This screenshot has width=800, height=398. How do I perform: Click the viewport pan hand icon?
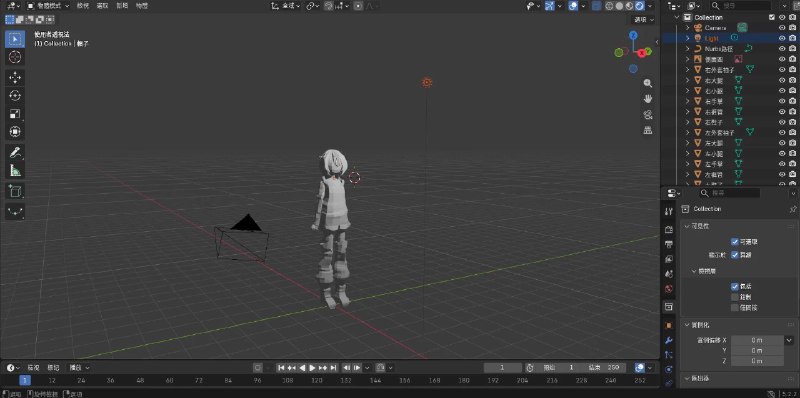pyautogui.click(x=648, y=98)
